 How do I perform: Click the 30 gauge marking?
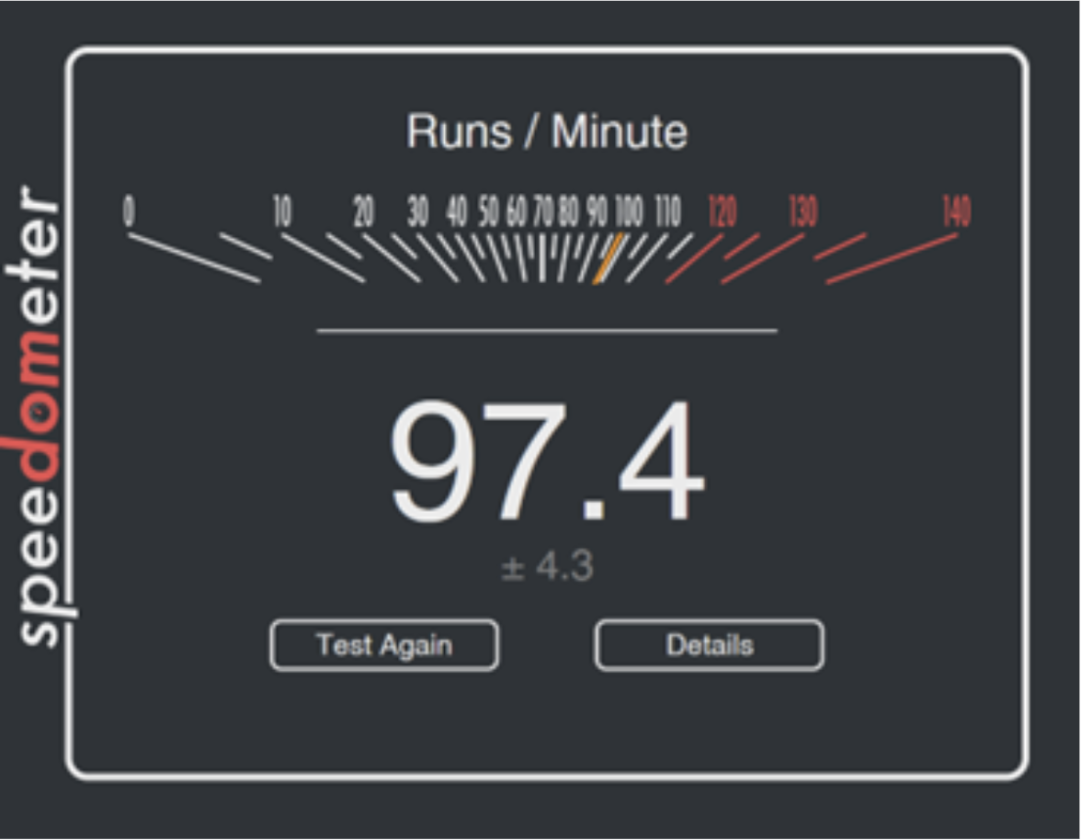point(418,212)
